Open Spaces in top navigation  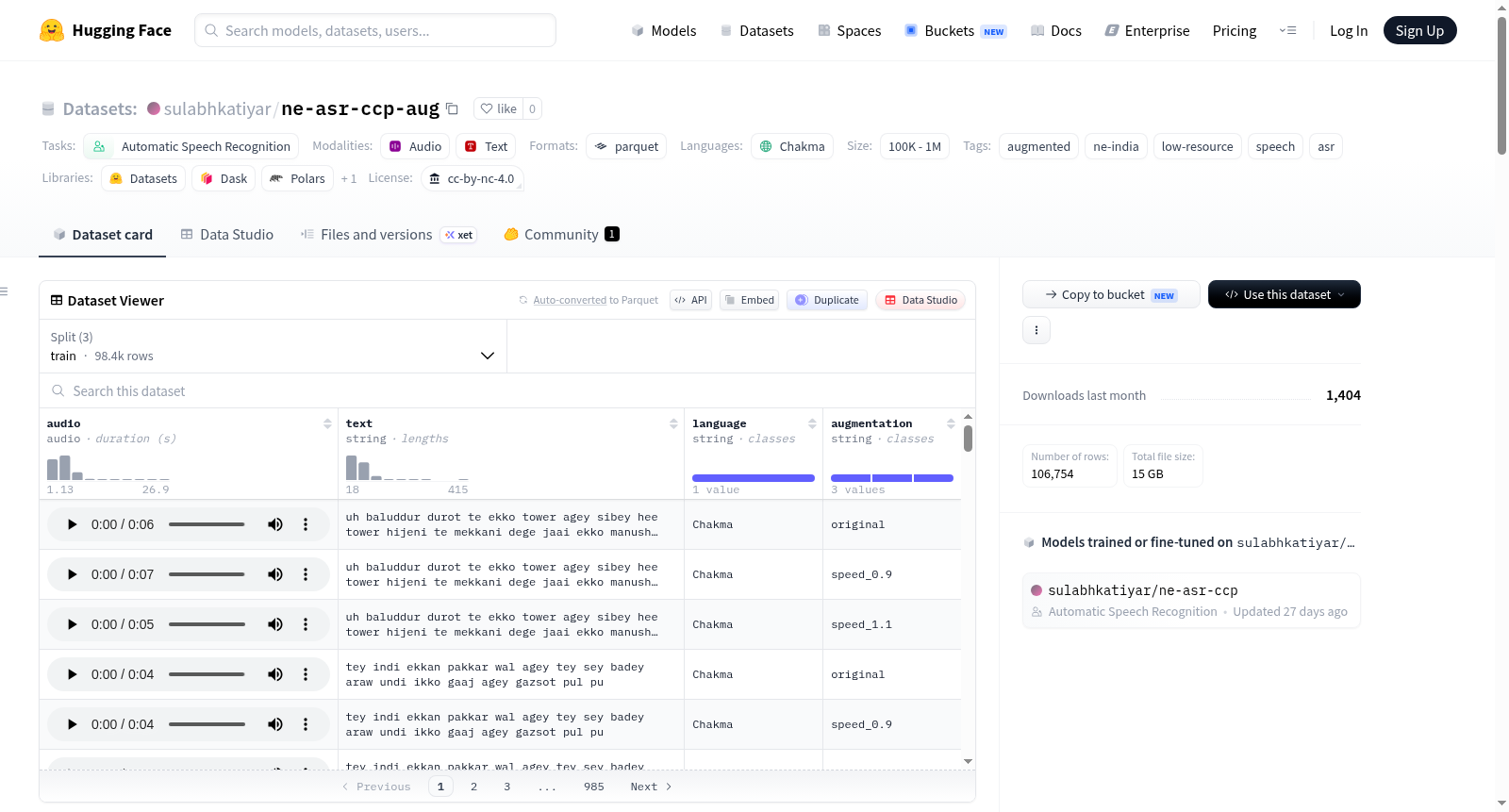[849, 30]
